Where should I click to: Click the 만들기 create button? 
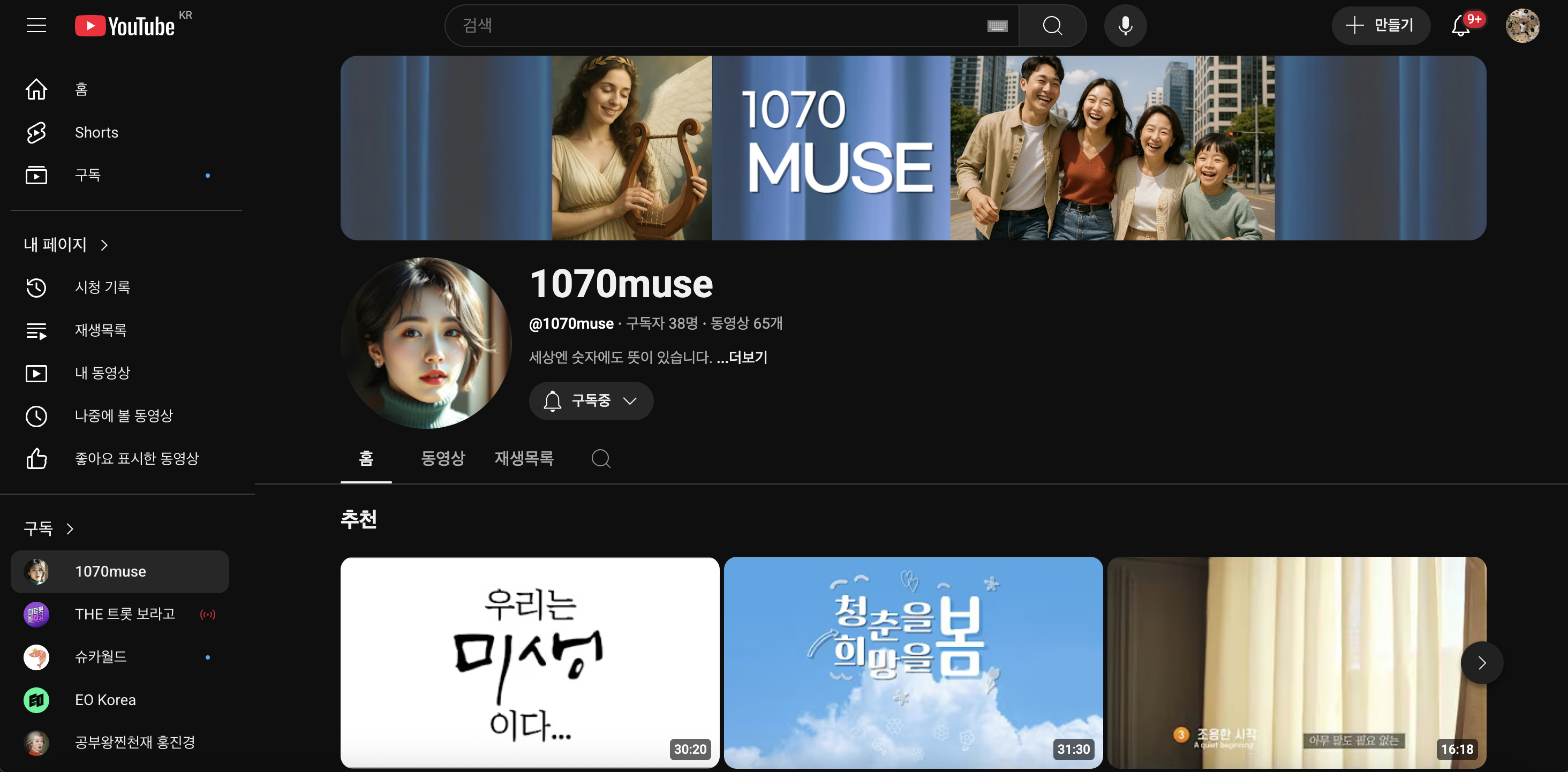pos(1380,26)
